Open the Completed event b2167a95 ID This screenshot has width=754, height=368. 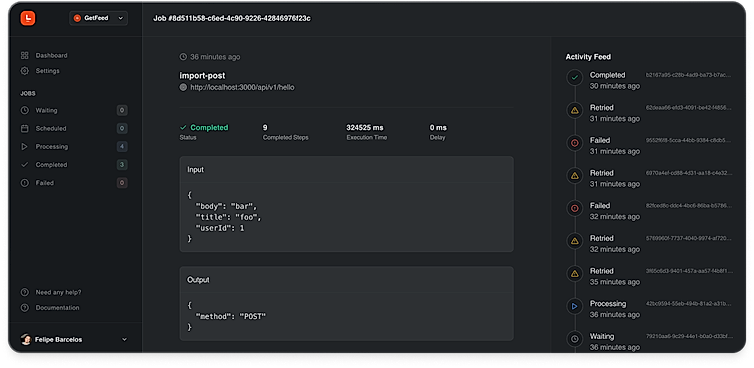pos(689,75)
